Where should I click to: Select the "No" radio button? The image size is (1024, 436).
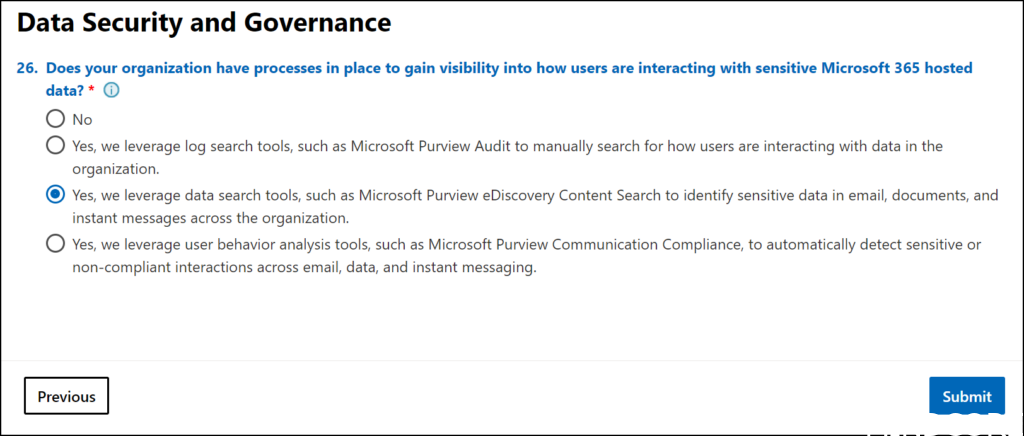(55, 119)
